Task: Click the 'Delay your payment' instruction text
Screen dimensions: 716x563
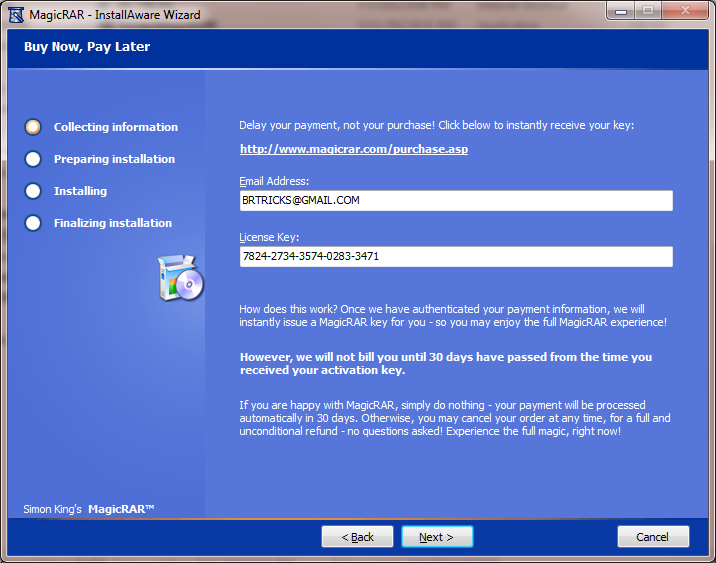Action: pyautogui.click(x=437, y=125)
